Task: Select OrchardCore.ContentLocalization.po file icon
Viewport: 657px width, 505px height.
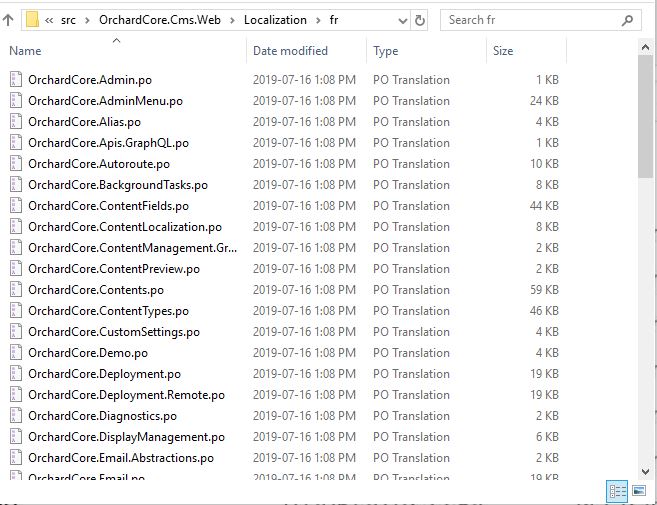Action: [x=16, y=226]
